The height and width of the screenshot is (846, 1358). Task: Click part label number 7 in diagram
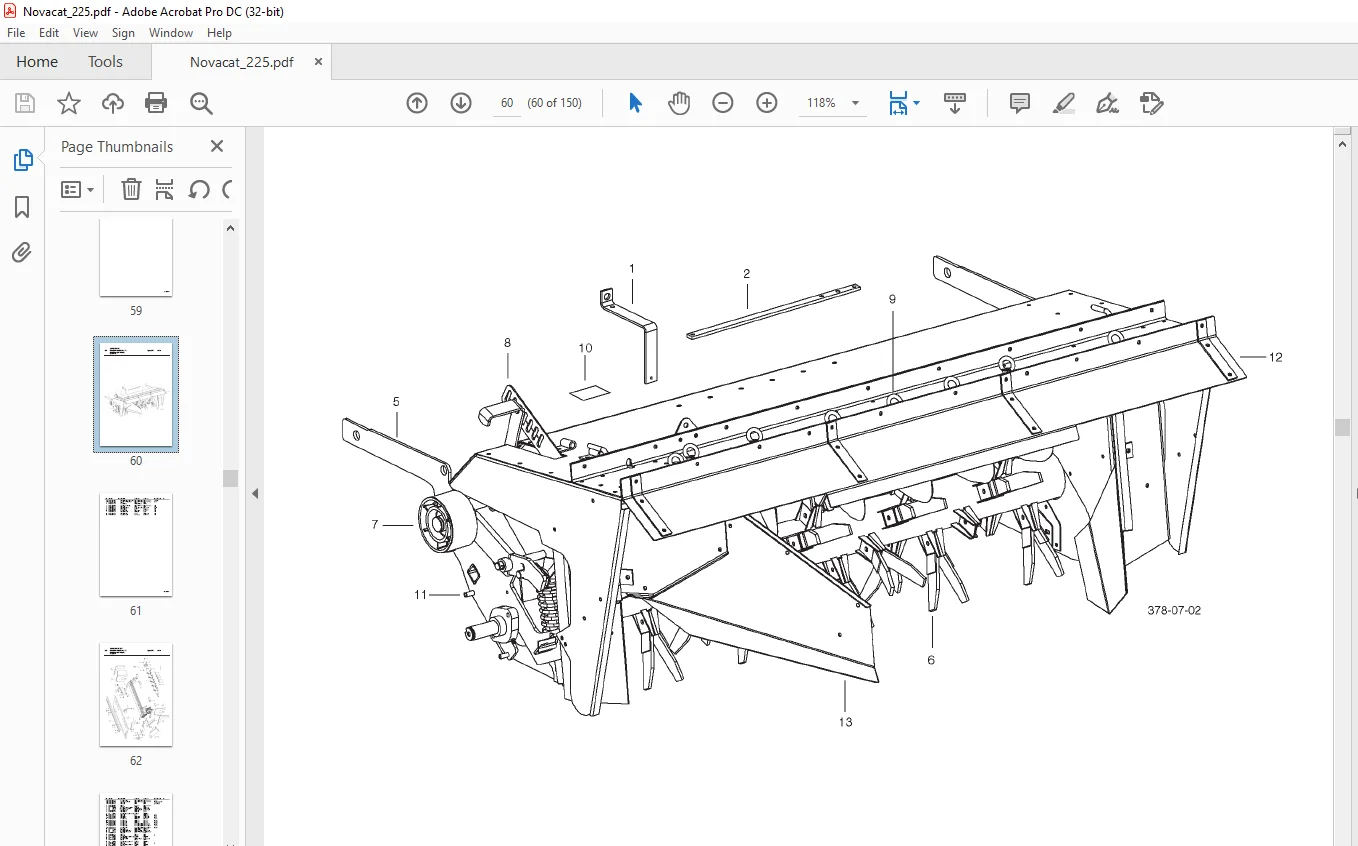point(375,524)
